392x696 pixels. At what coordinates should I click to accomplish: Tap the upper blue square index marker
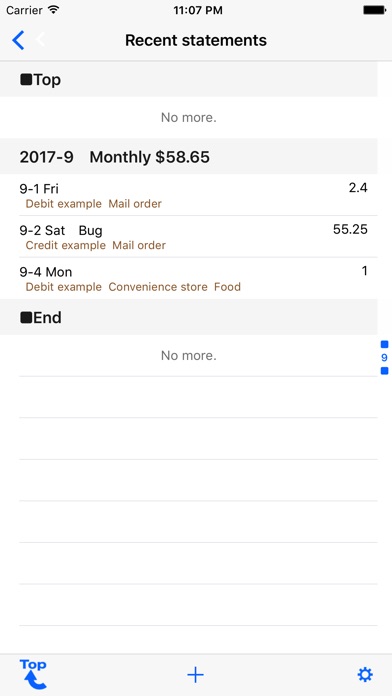pyautogui.click(x=384, y=344)
